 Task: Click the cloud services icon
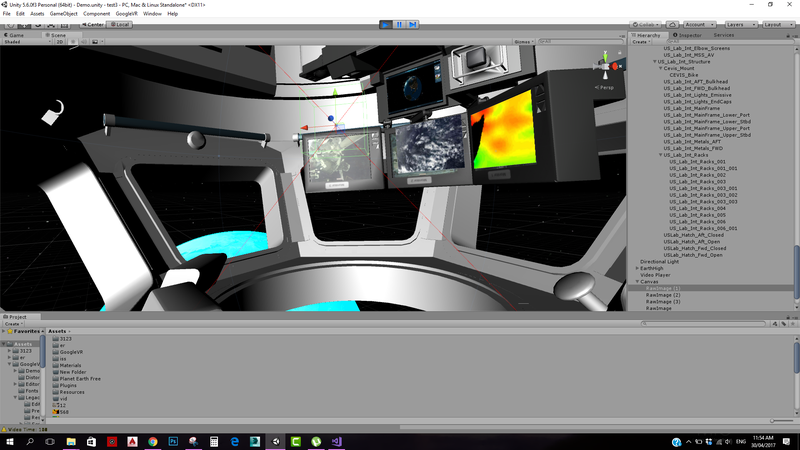672,24
